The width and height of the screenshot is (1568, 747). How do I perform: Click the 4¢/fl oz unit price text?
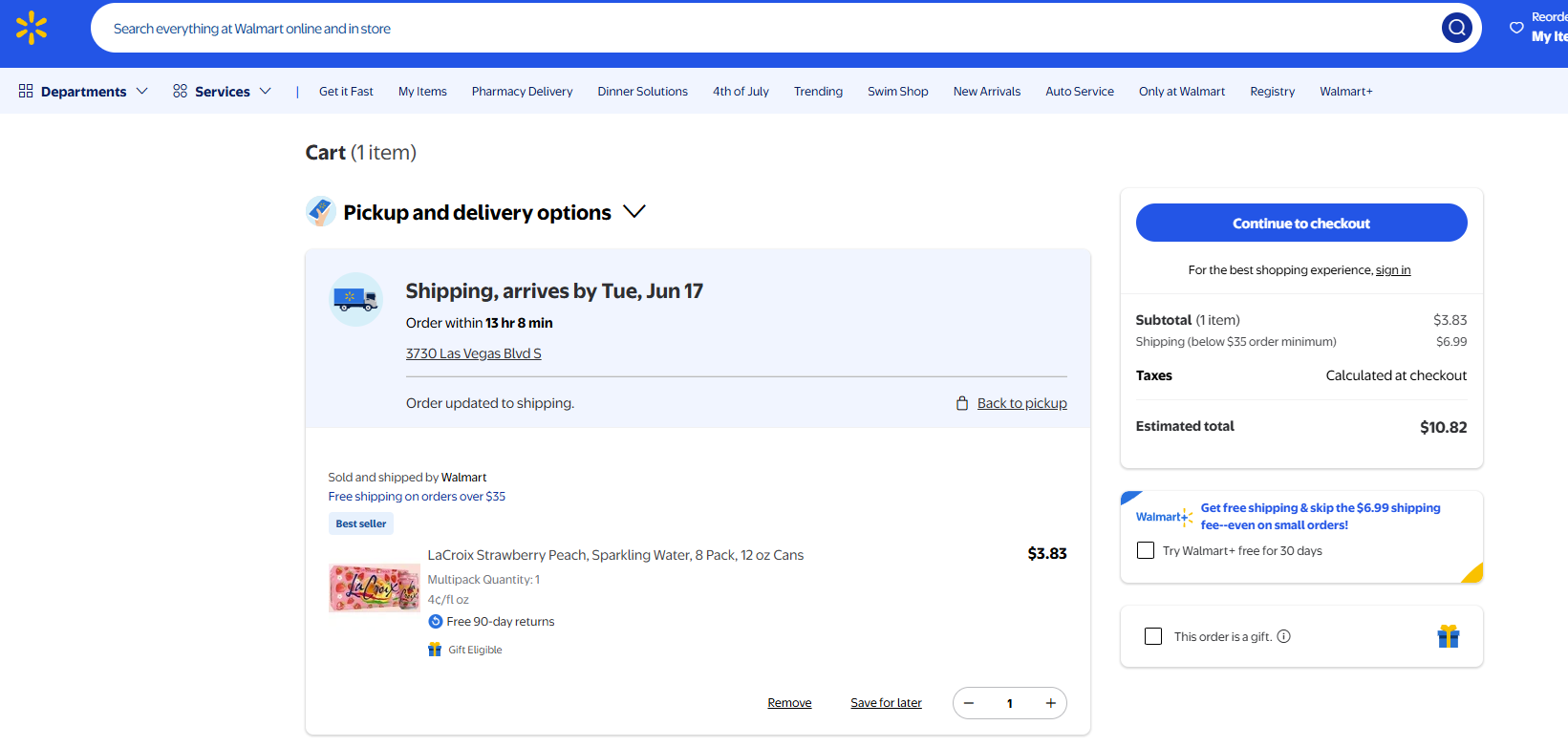pyautogui.click(x=448, y=600)
